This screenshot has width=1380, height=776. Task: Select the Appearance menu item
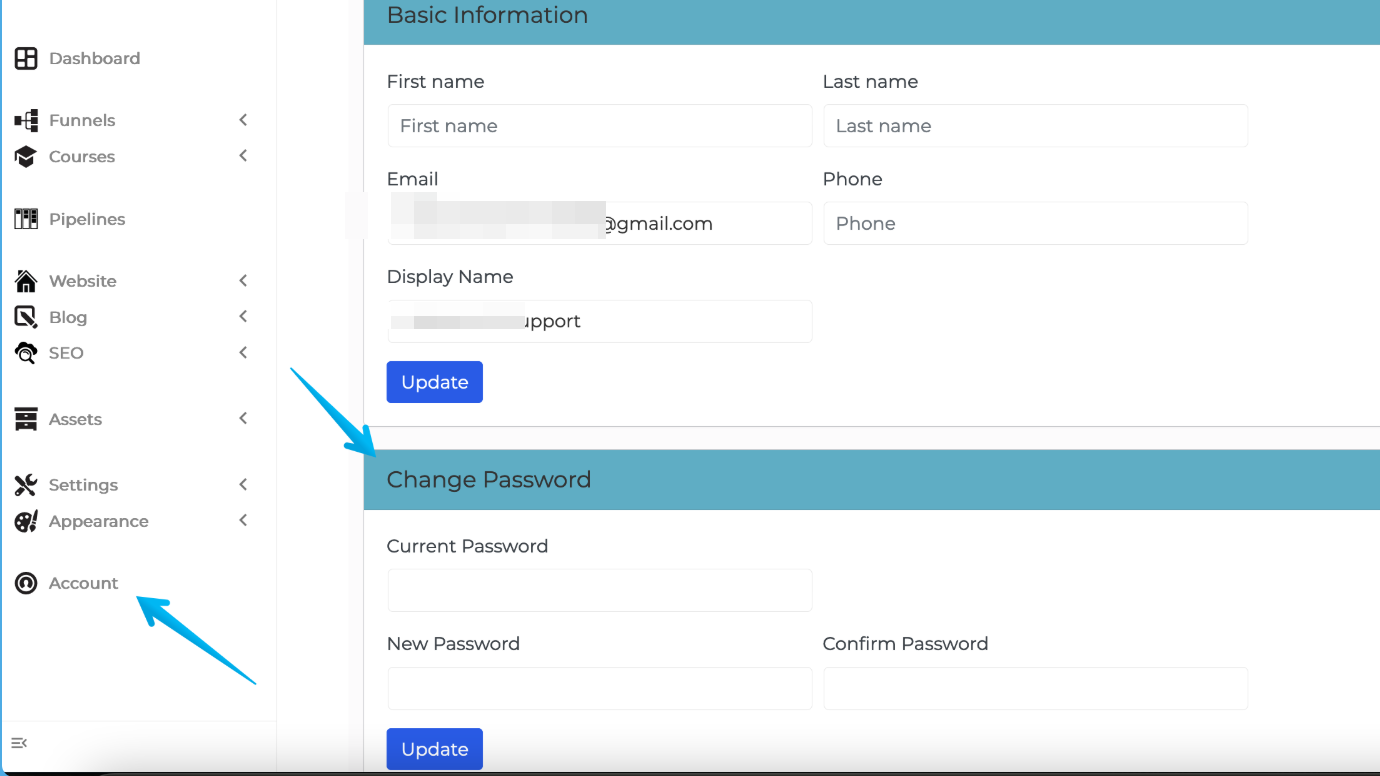coord(98,520)
